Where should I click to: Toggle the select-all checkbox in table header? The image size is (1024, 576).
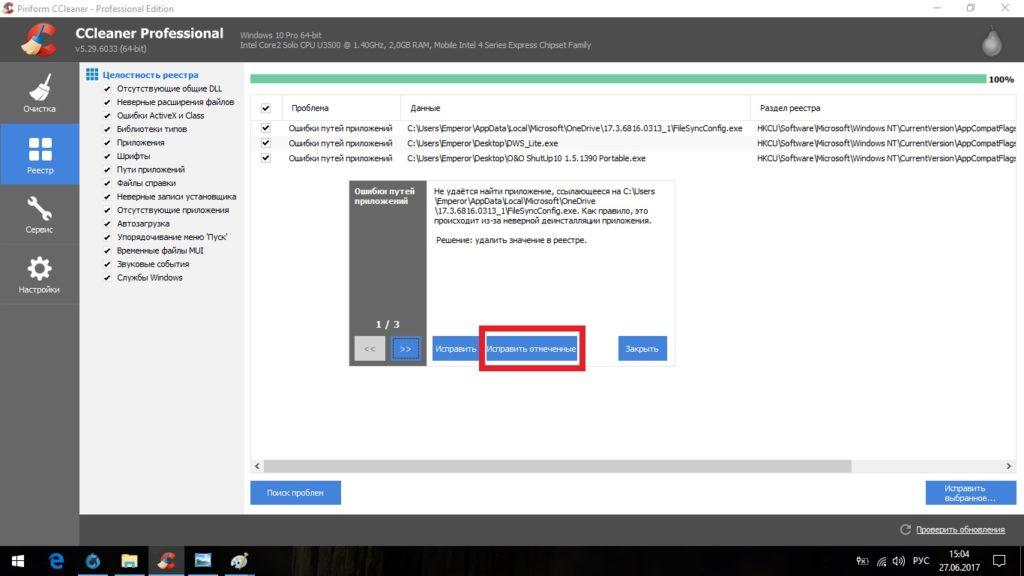[x=266, y=108]
